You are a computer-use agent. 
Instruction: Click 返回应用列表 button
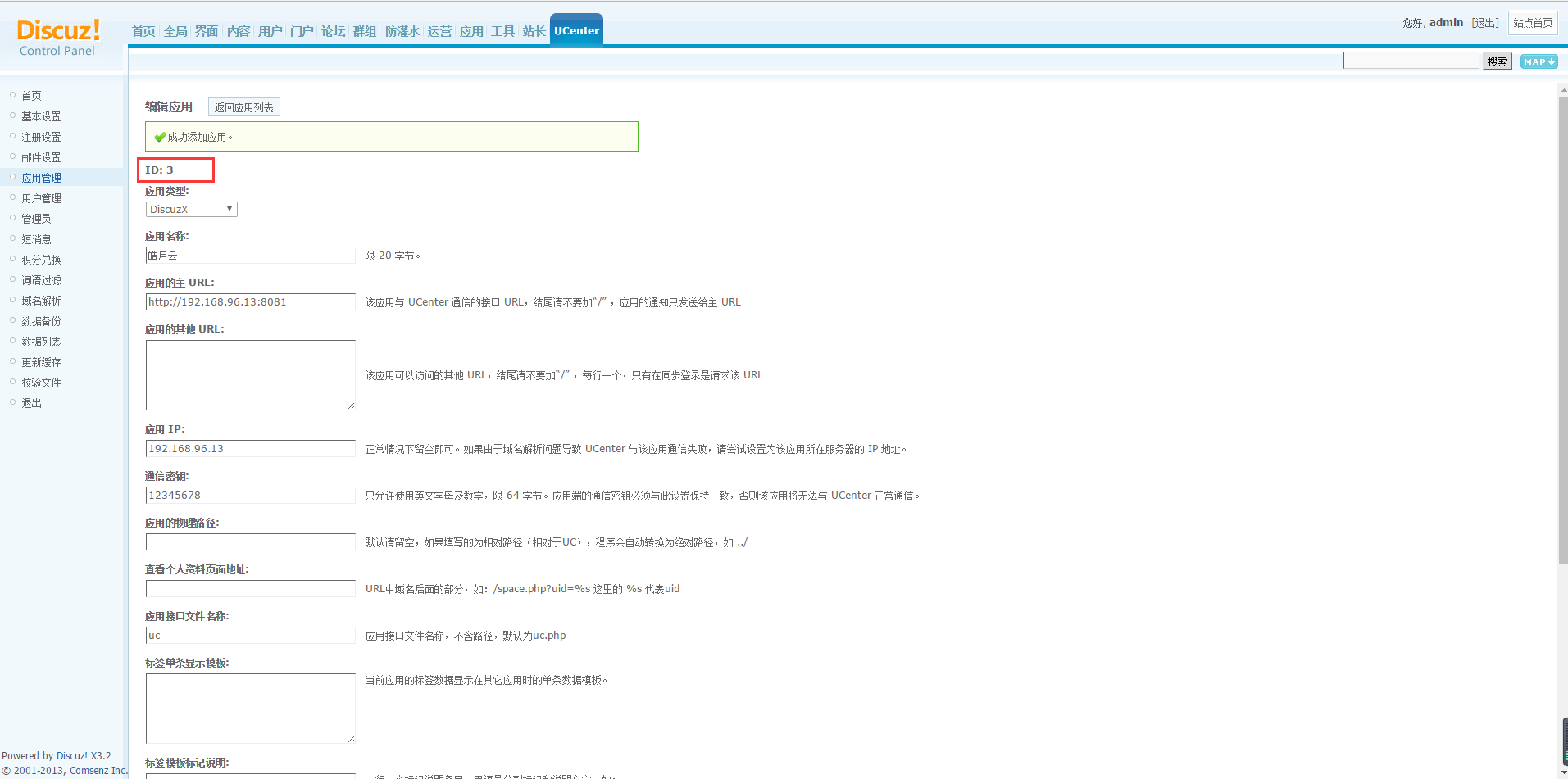pyautogui.click(x=243, y=107)
